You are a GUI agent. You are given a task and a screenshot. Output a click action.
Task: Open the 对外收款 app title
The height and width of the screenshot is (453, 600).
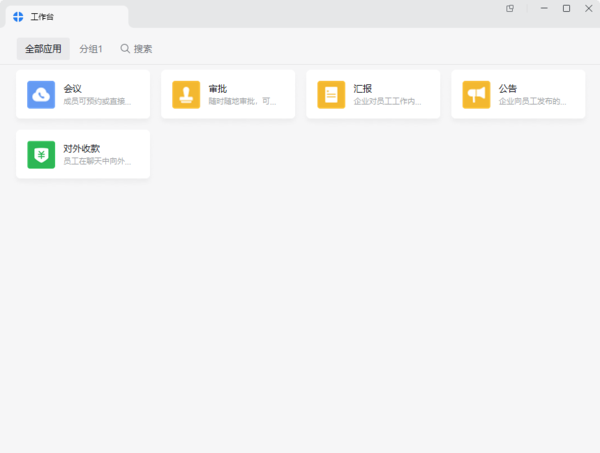(x=81, y=148)
